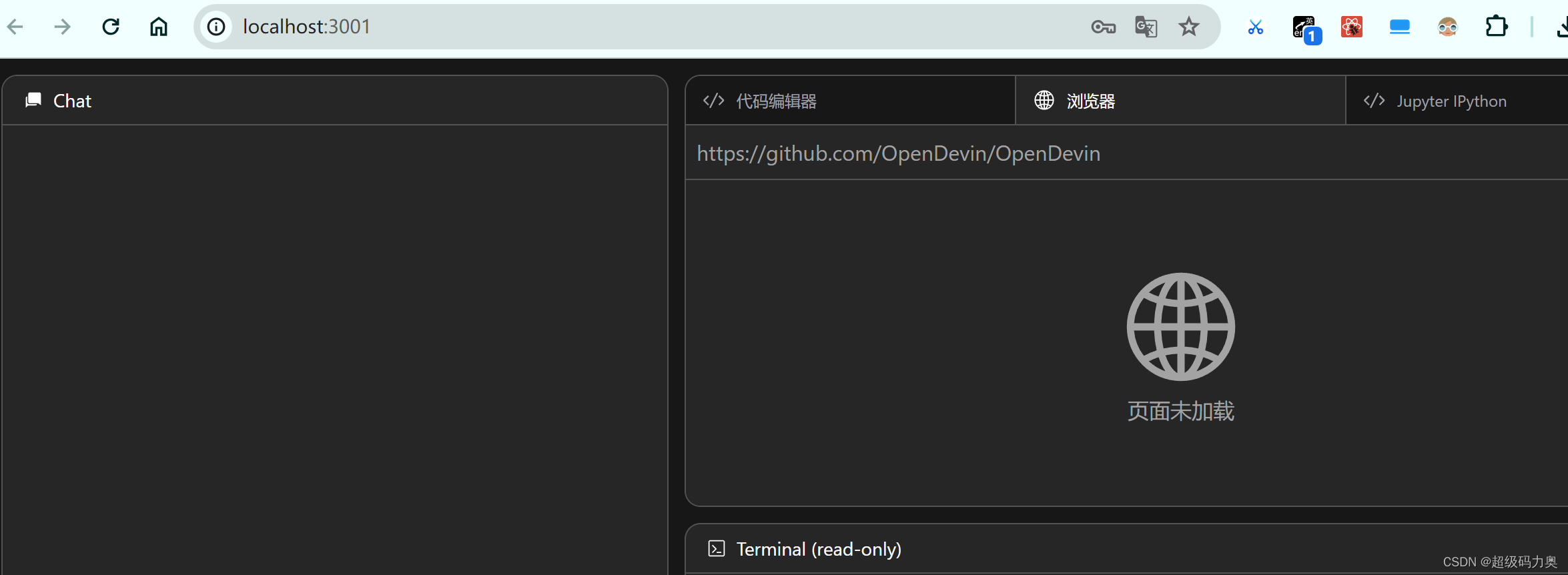Open the browser home page

tap(159, 27)
